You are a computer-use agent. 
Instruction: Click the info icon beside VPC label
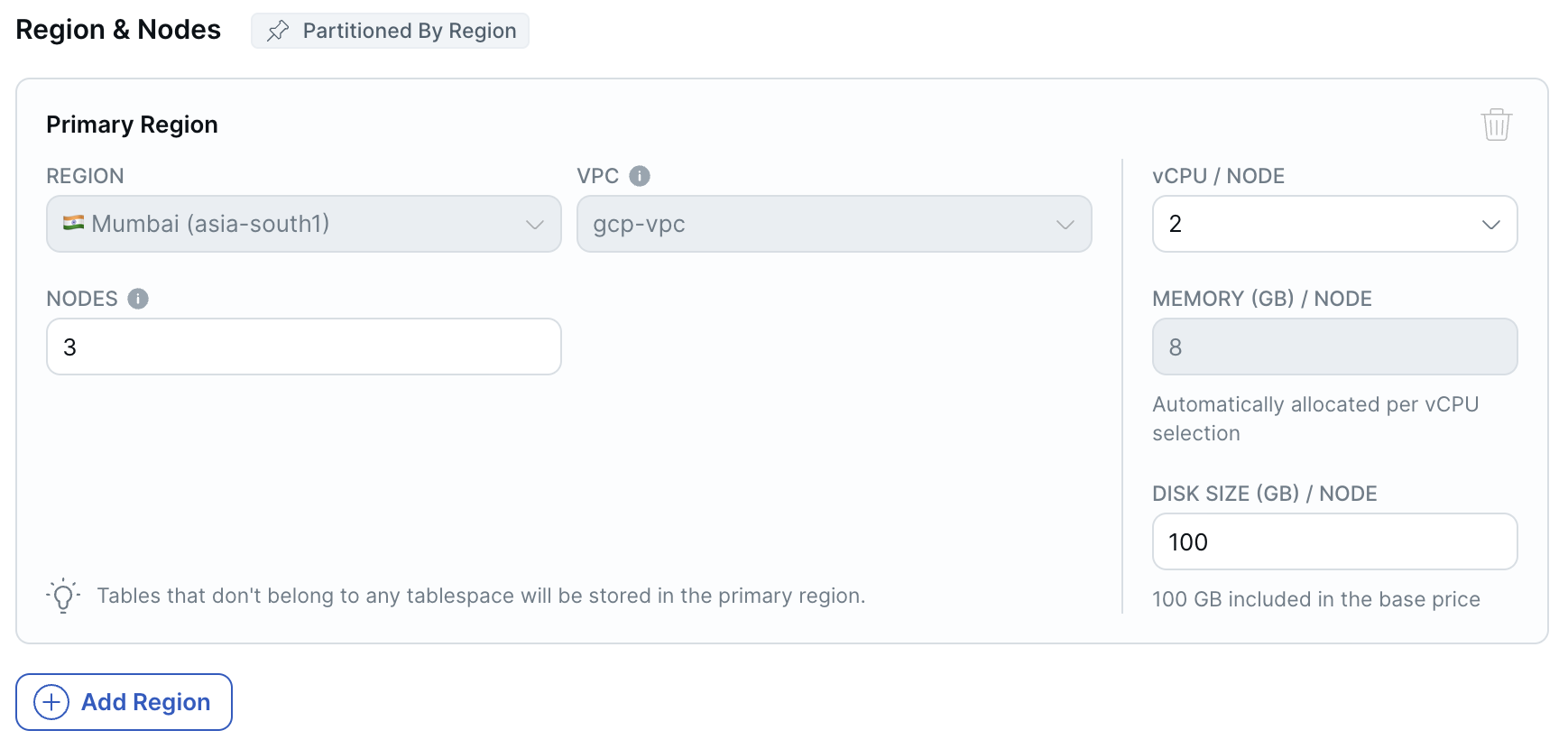(640, 176)
